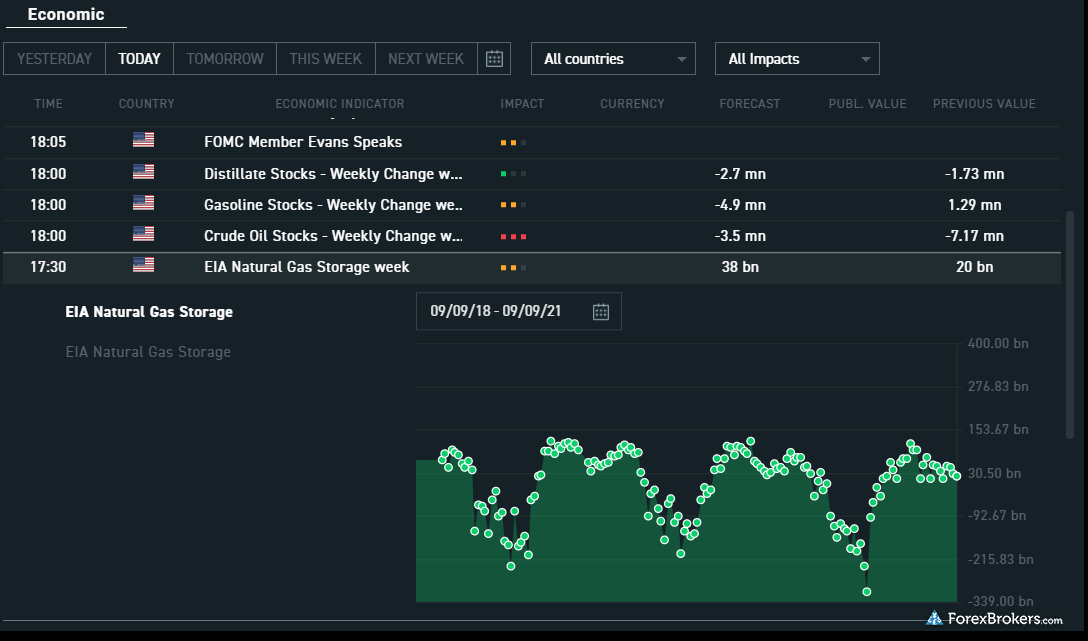Click US flag in Distillate Stocks row
The height and width of the screenshot is (641, 1088).
tap(143, 173)
